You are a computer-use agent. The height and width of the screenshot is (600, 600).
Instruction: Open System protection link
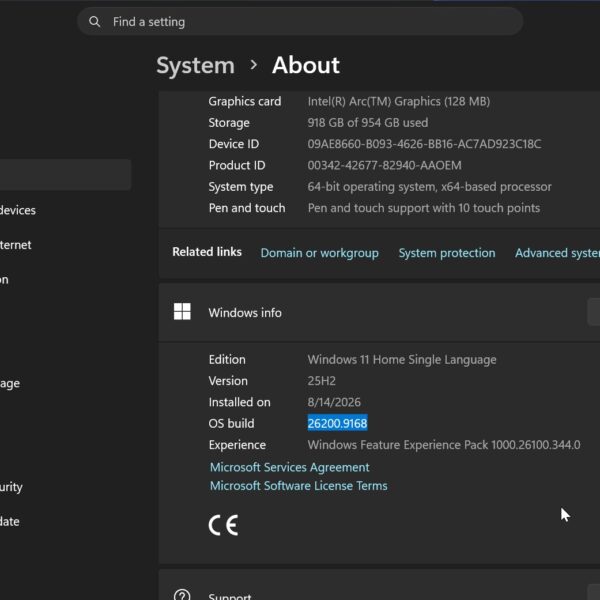(447, 253)
